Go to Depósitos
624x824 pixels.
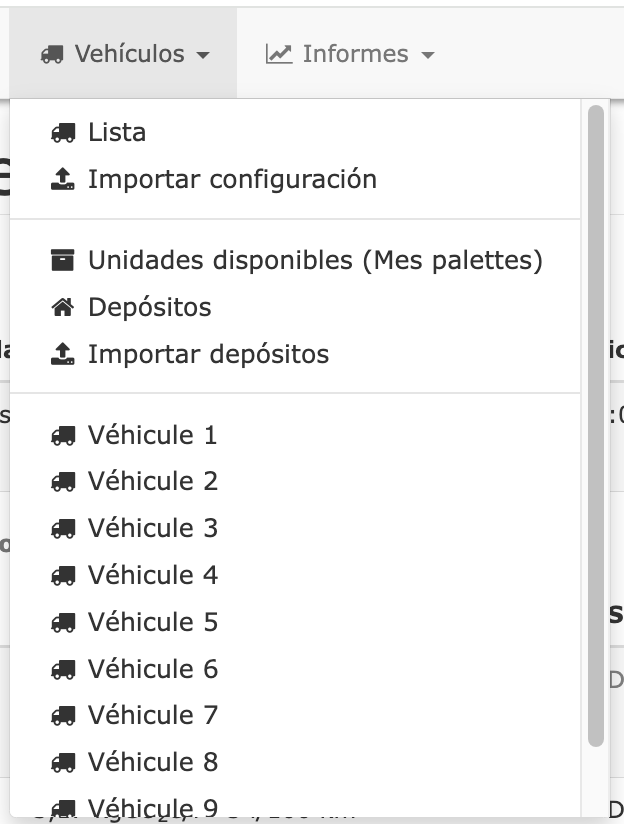point(150,308)
